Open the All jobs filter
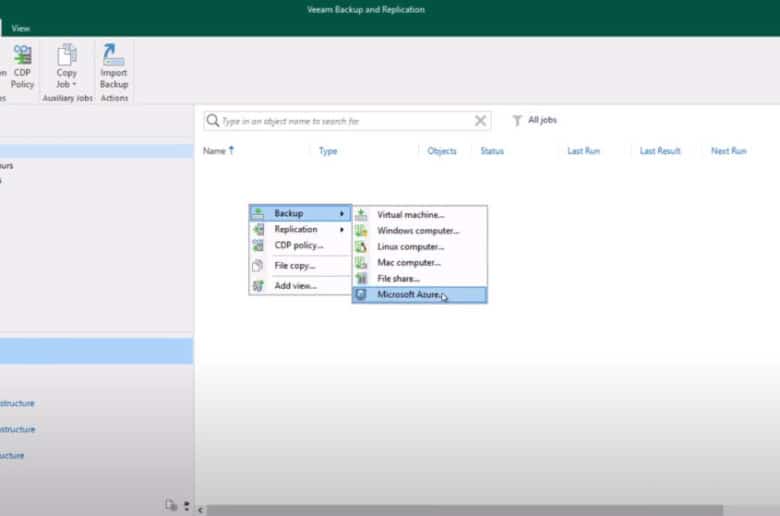Viewport: 780px width, 516px height. (542, 120)
